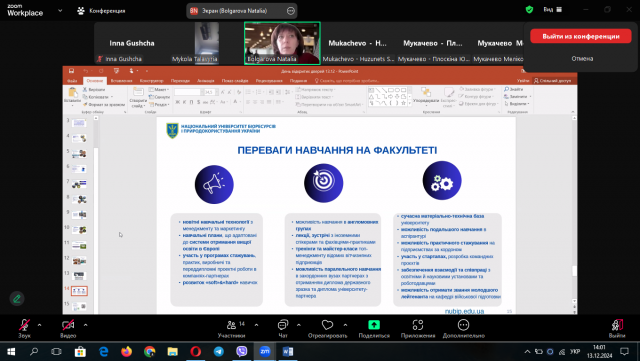
Task: Open the Дополнительно more options menu
Action: pos(463,328)
